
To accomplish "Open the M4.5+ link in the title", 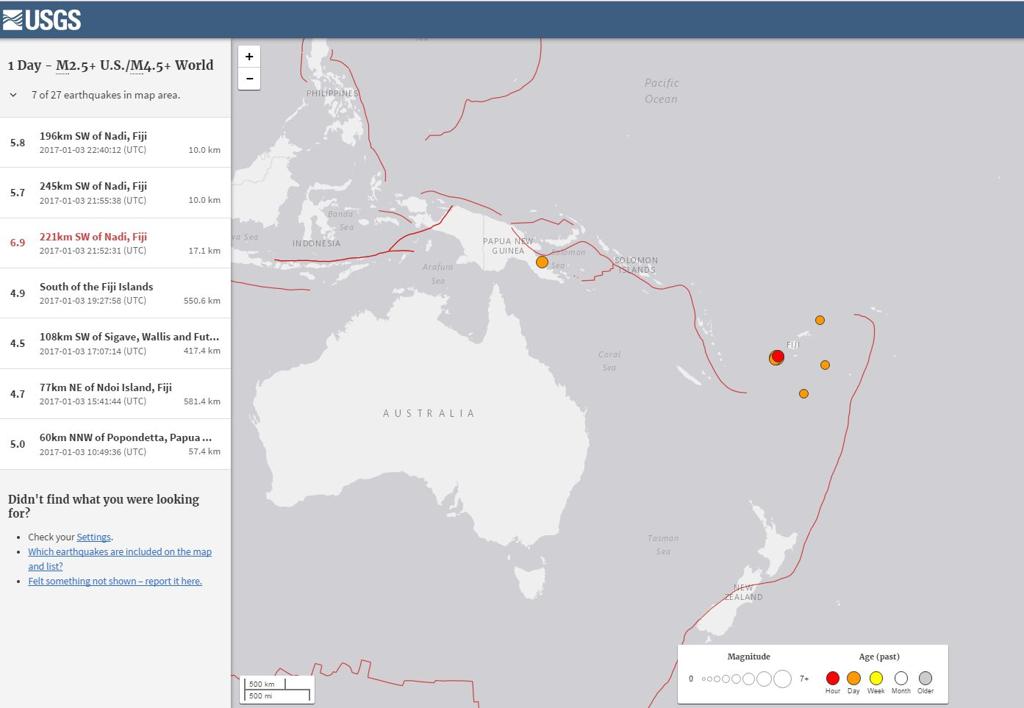I will coord(151,65).
